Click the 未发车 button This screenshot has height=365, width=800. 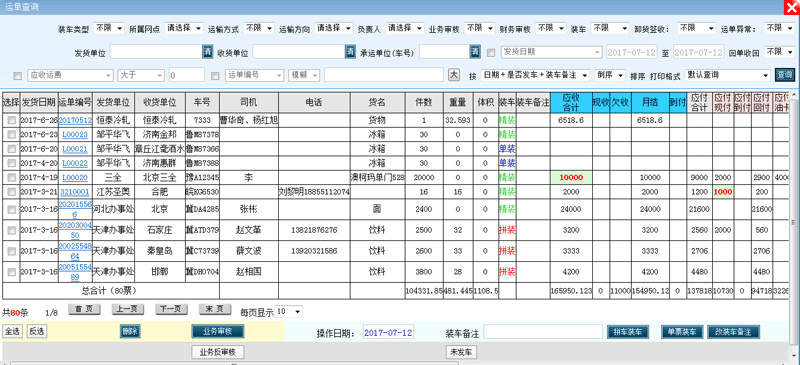[x=462, y=352]
